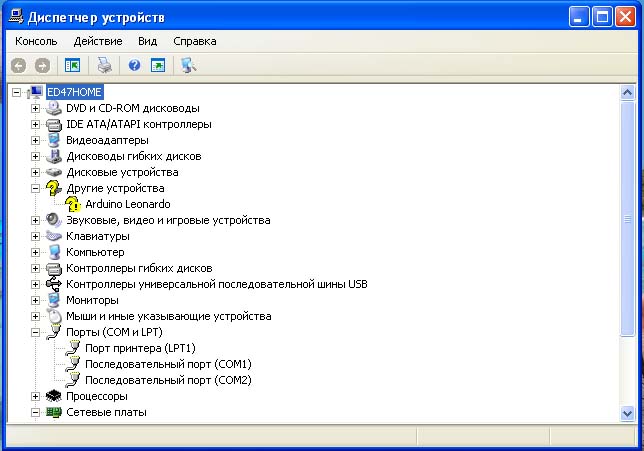Collapse the Порты (COM и LPT) category
The width and height of the screenshot is (644, 451).
point(36,332)
